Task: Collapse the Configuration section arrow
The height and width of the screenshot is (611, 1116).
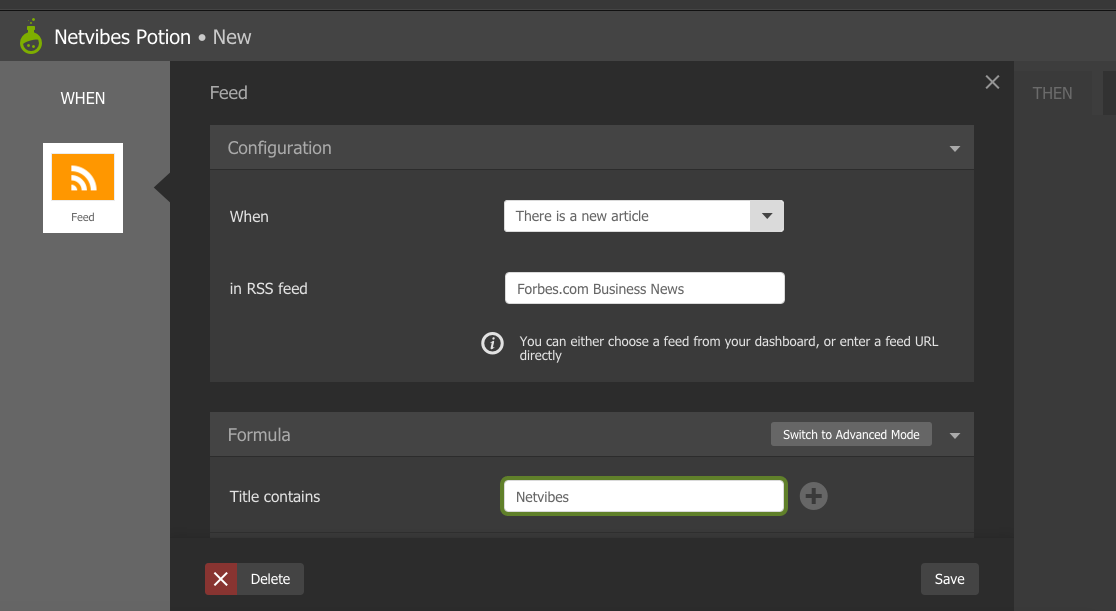Action: coord(954,149)
